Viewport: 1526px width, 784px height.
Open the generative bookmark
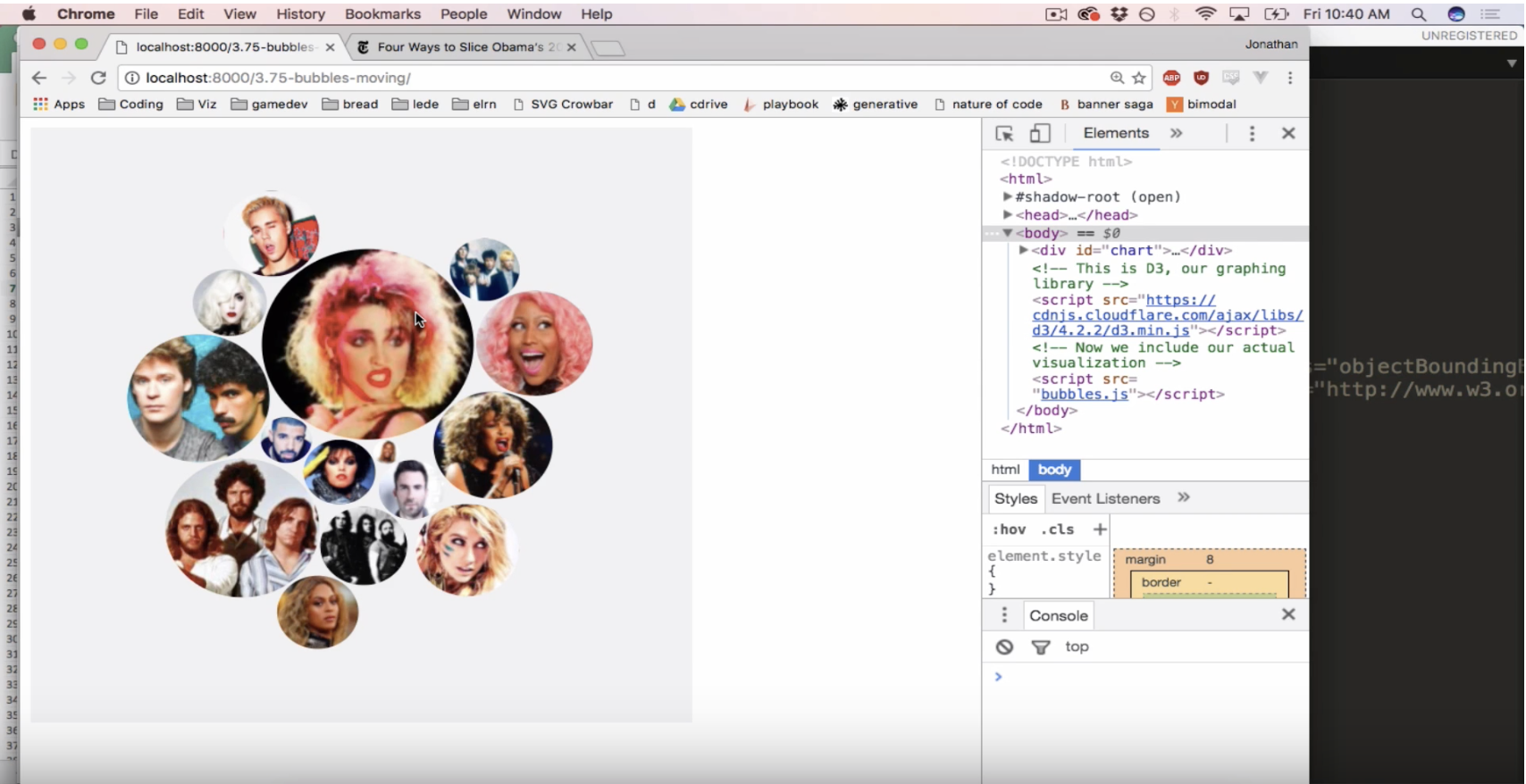point(876,104)
